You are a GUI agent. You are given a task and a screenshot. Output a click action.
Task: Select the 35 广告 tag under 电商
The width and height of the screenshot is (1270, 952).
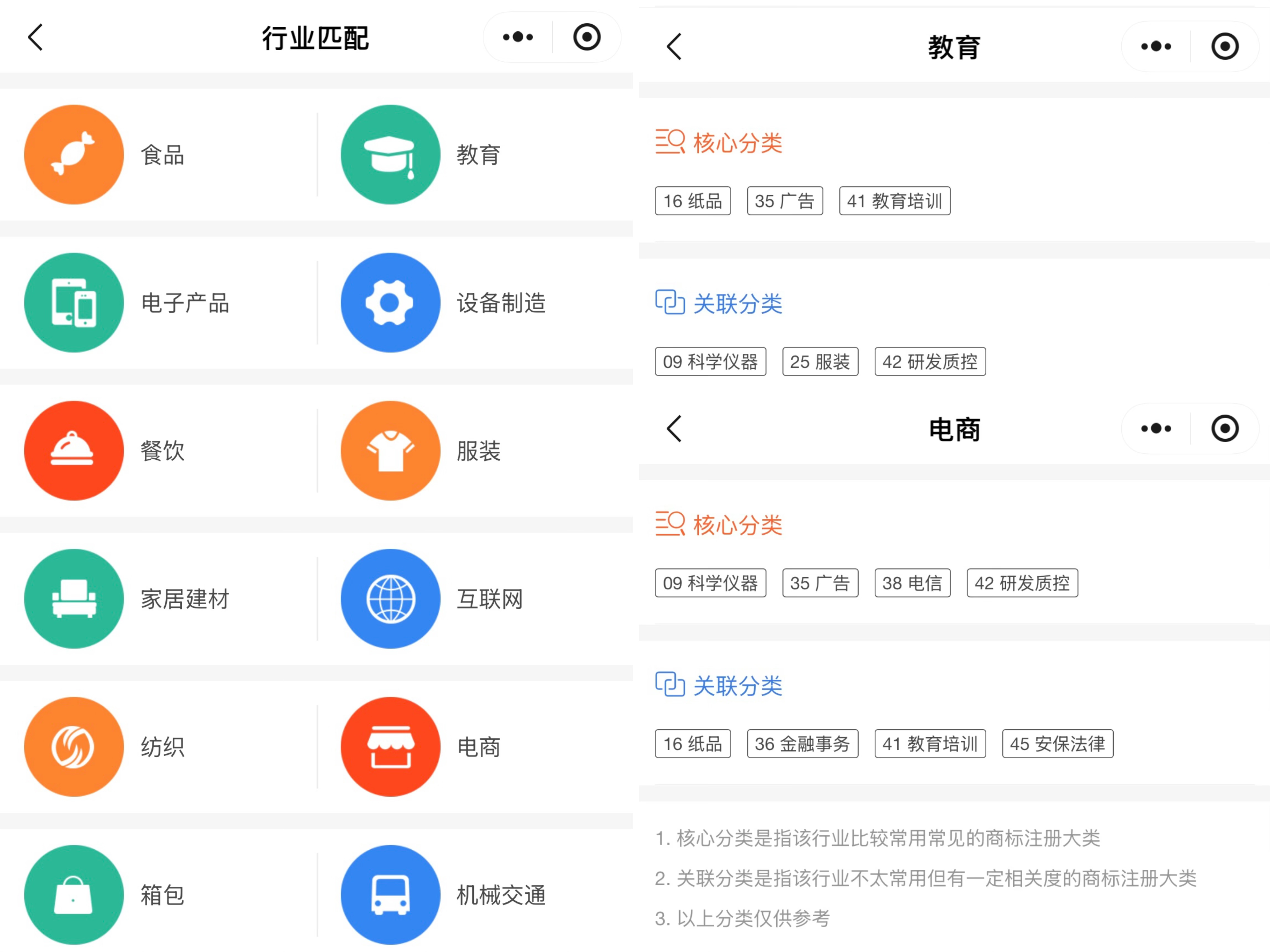coord(820,583)
